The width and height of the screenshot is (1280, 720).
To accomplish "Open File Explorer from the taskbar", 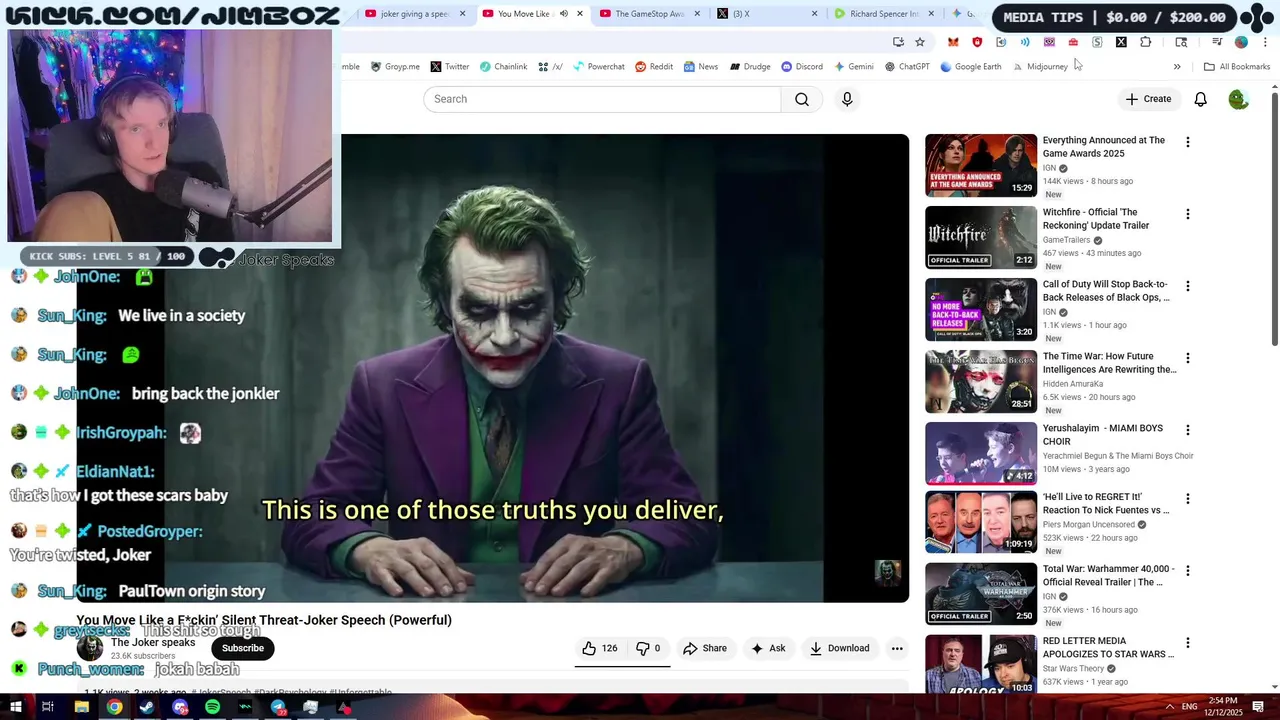I will click(82, 707).
